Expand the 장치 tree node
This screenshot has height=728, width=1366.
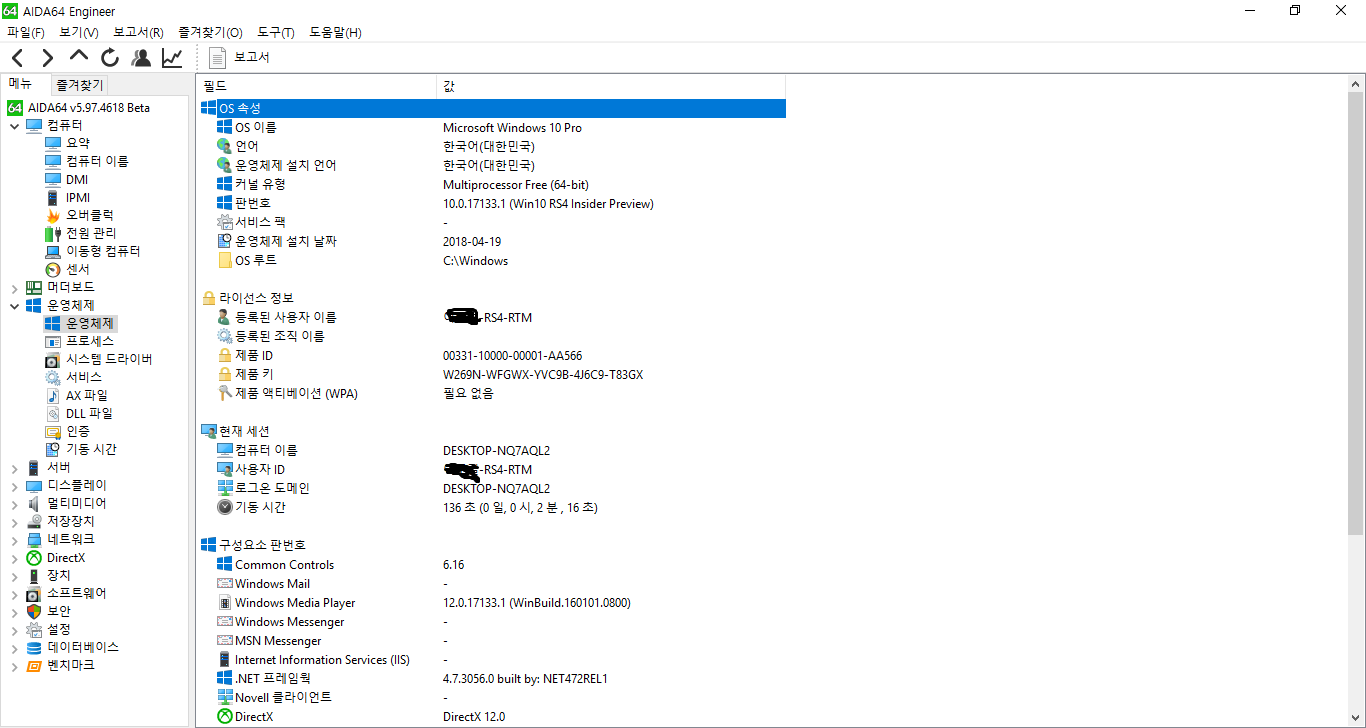click(x=14, y=575)
